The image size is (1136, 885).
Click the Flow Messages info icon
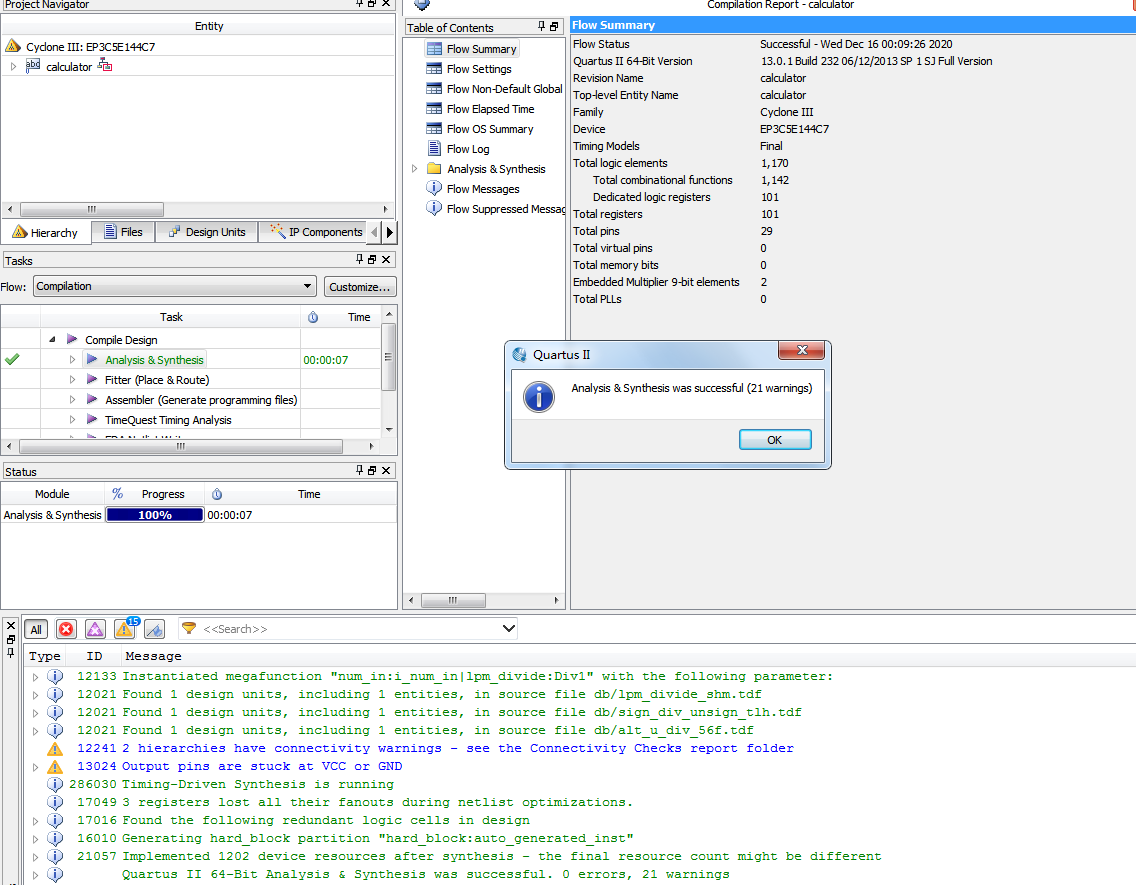coord(434,189)
